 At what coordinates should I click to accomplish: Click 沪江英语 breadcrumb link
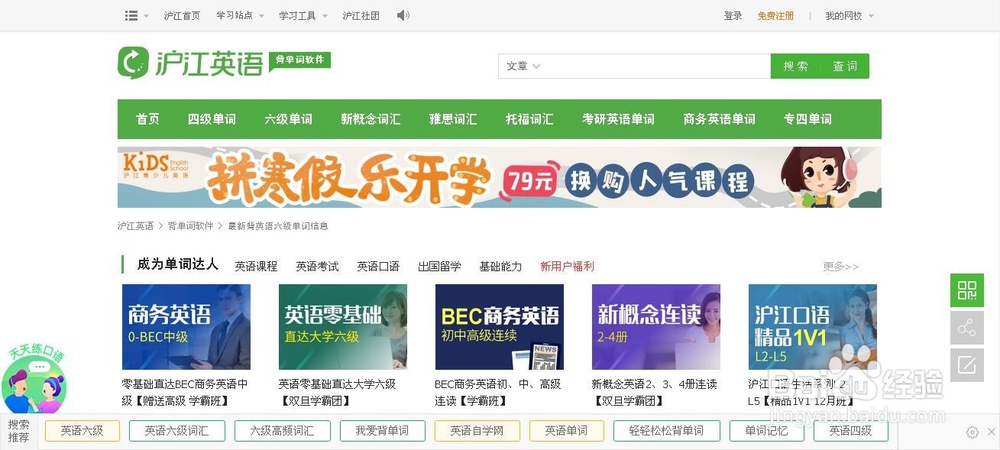pos(135,226)
